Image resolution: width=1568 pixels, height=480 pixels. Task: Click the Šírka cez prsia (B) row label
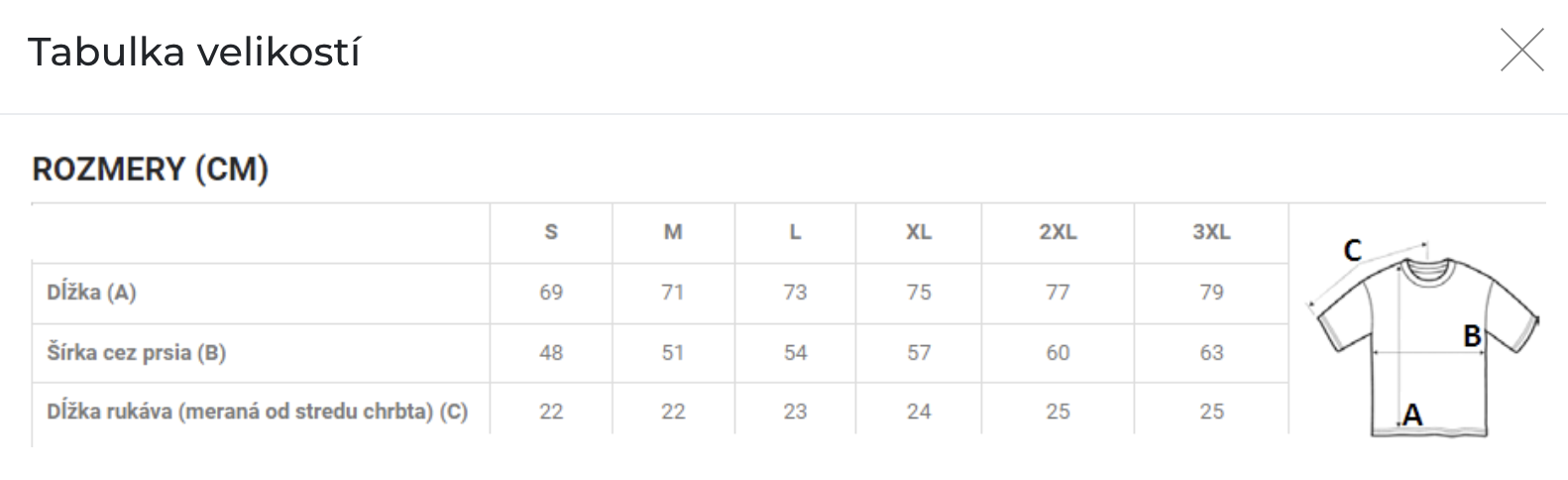137,352
